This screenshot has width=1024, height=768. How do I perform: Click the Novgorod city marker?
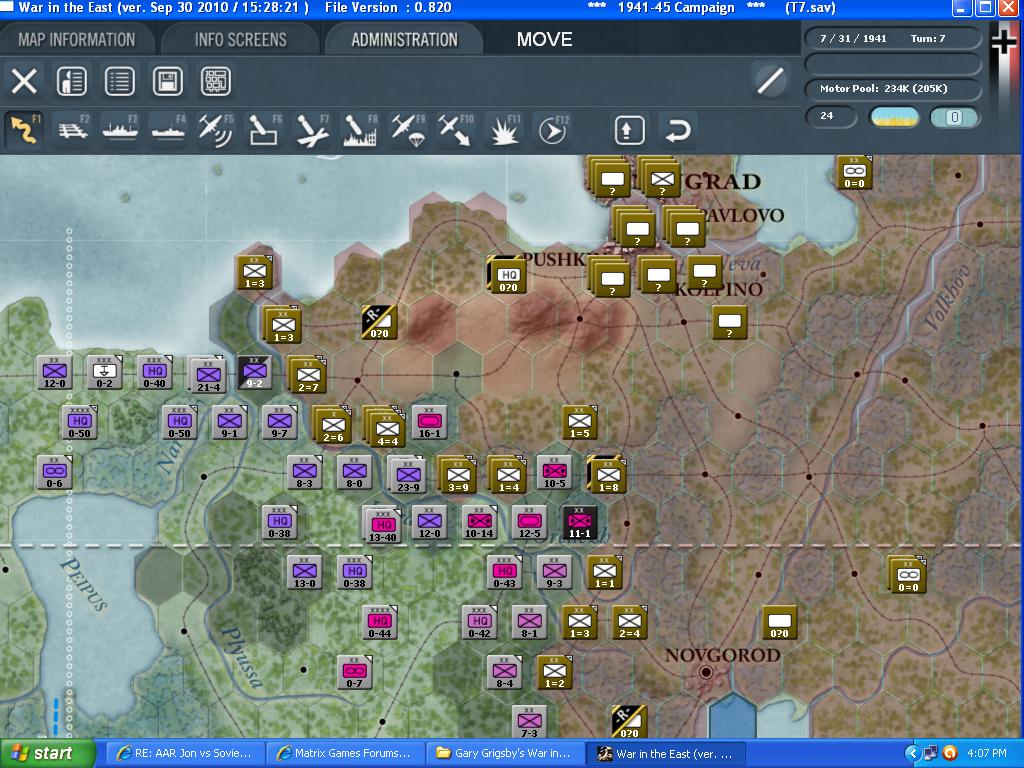[705, 672]
